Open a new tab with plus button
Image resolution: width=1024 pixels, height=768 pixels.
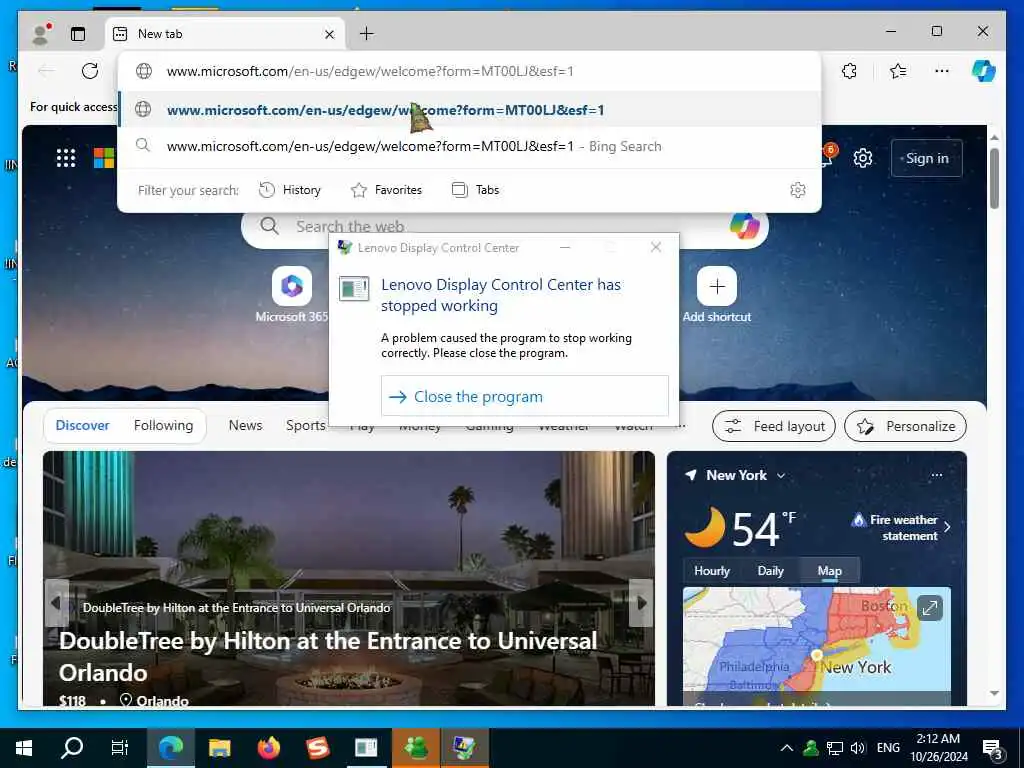[x=367, y=33]
